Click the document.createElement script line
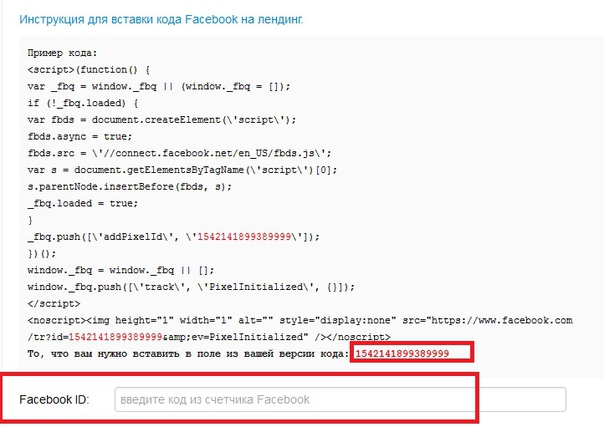The height and width of the screenshot is (427, 604). pos(162,120)
